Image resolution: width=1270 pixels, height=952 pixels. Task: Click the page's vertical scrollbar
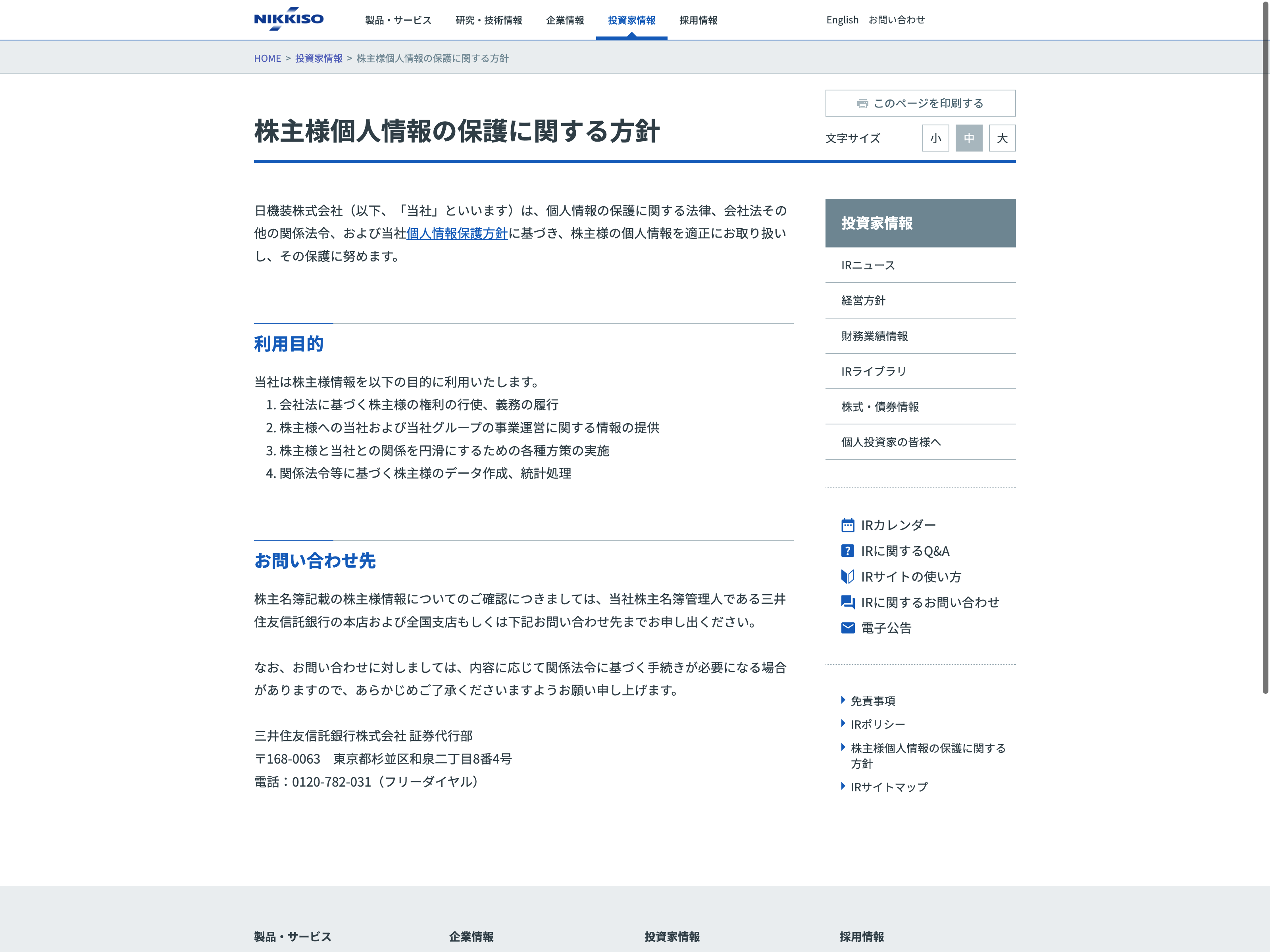click(x=1265, y=344)
